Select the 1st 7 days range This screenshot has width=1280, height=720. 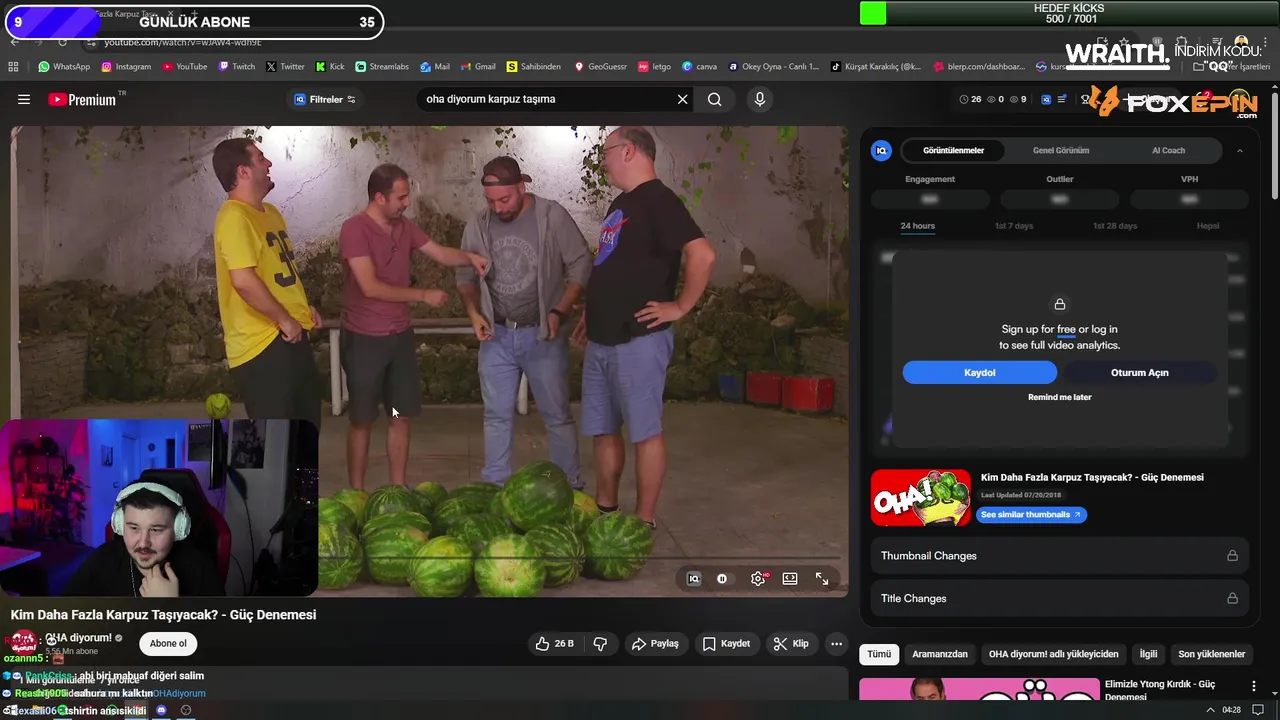[x=1014, y=226]
